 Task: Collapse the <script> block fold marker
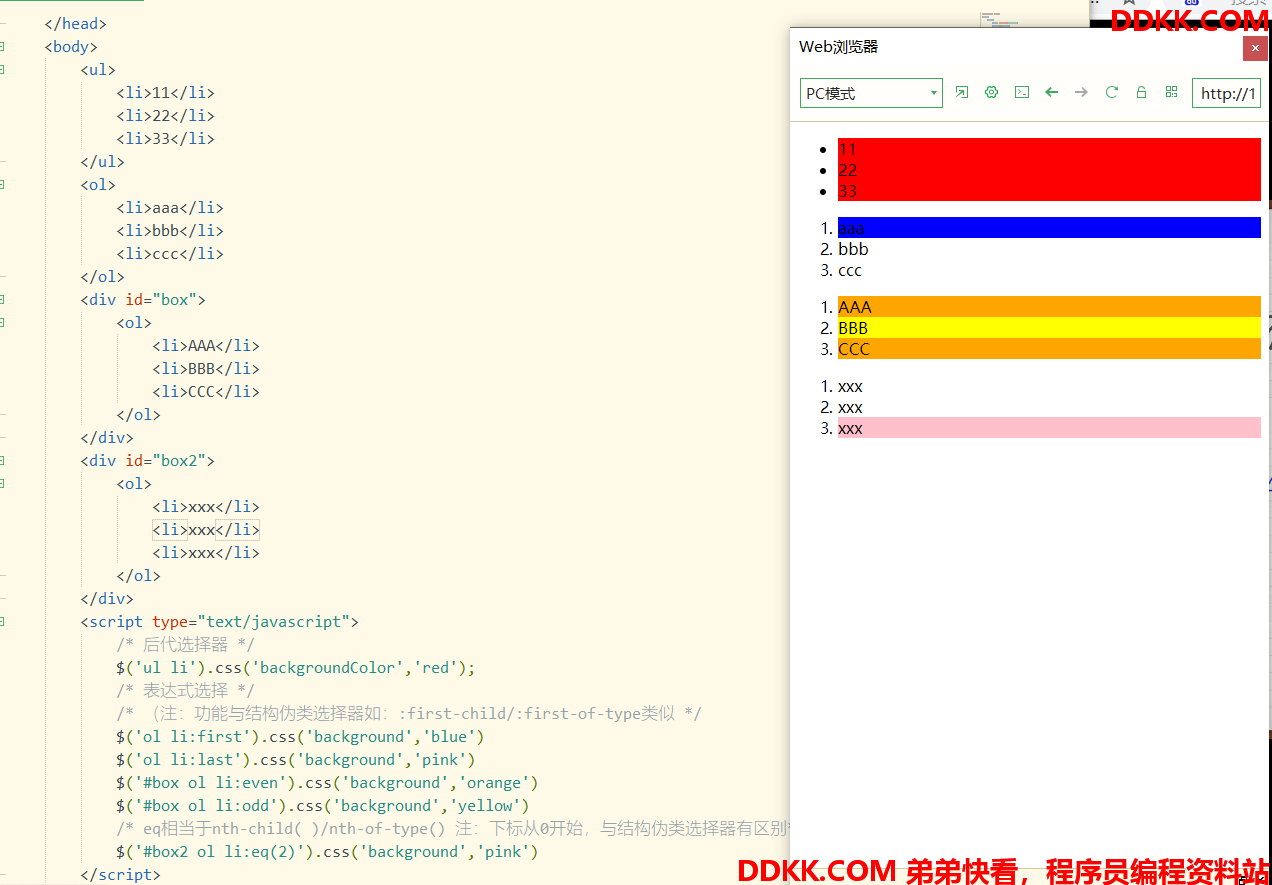tap(2, 622)
